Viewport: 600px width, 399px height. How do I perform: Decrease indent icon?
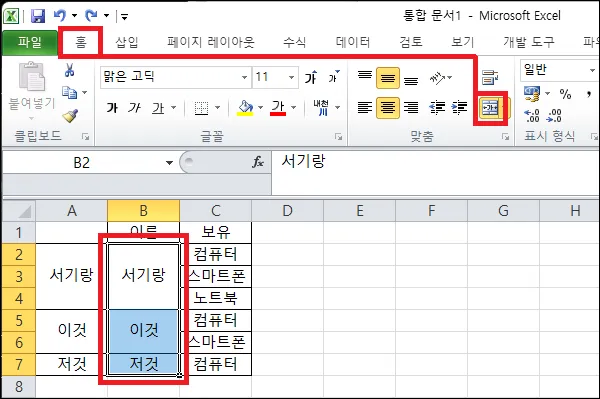pyautogui.click(x=436, y=108)
